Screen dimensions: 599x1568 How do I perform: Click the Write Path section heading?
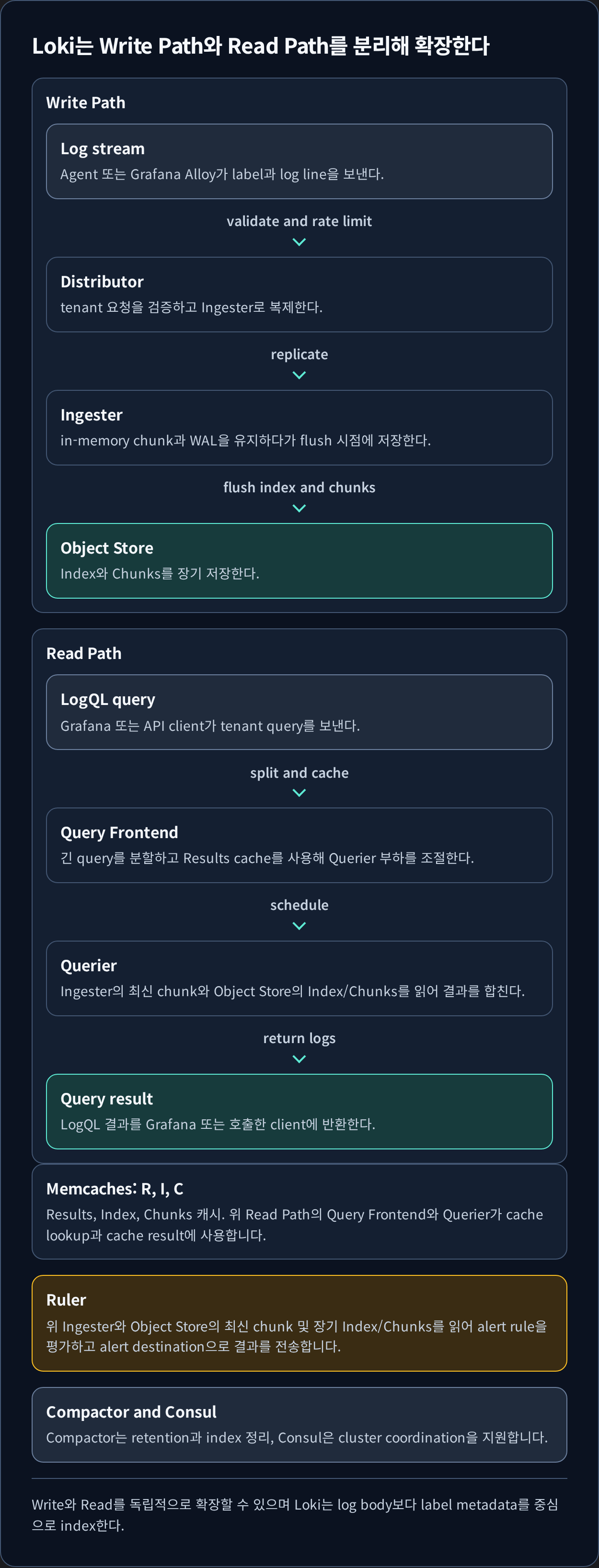(x=86, y=102)
